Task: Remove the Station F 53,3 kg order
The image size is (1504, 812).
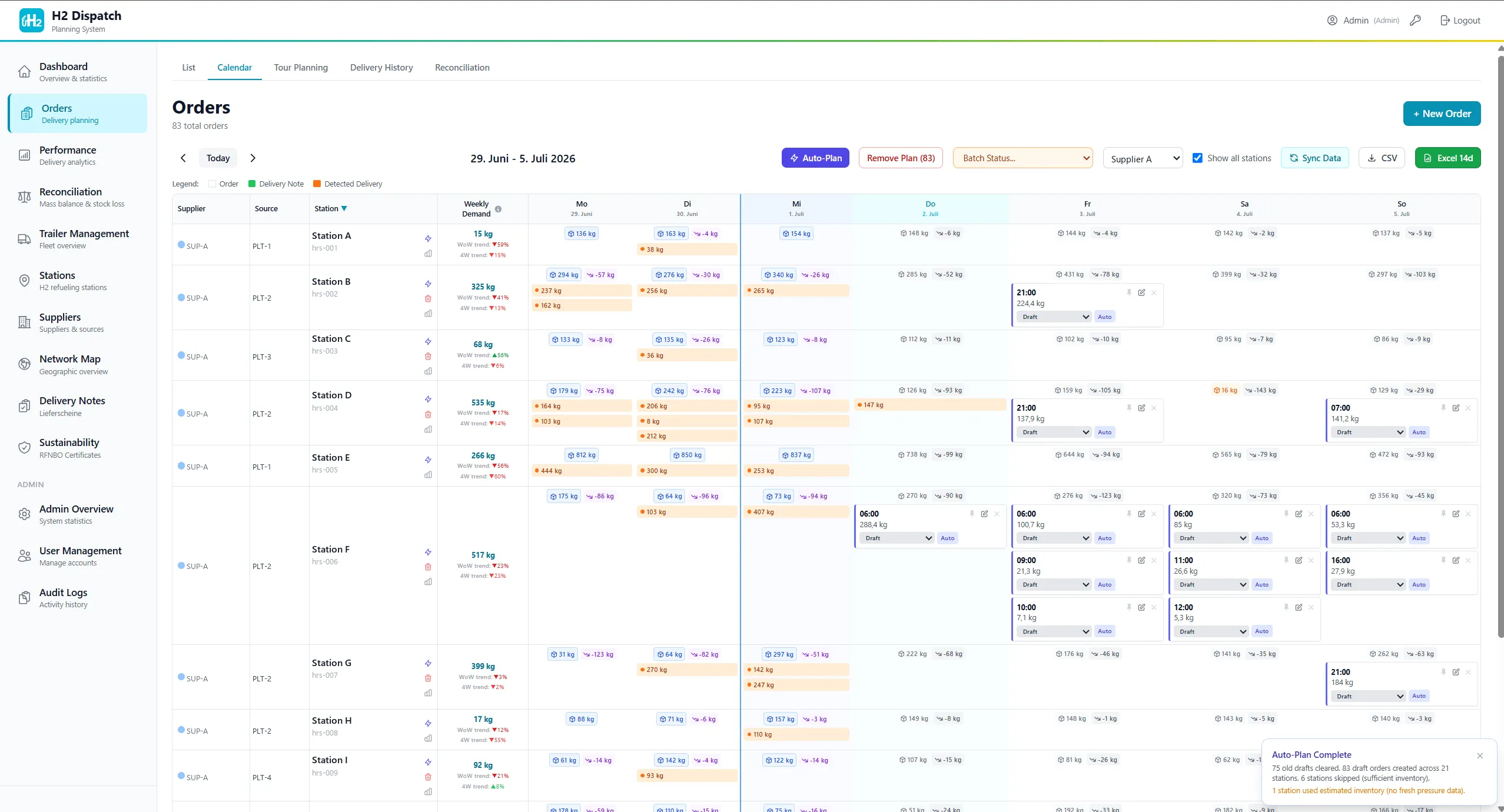Action: (1468, 514)
